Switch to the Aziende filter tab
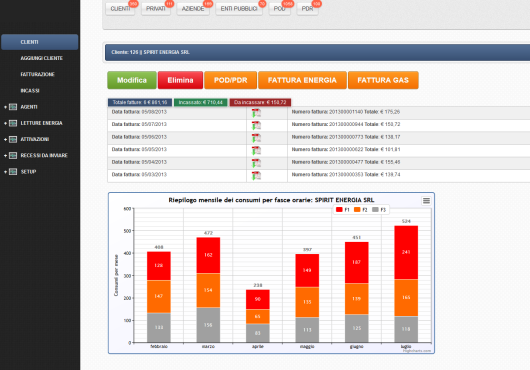This screenshot has width=530, height=370. (x=193, y=8)
